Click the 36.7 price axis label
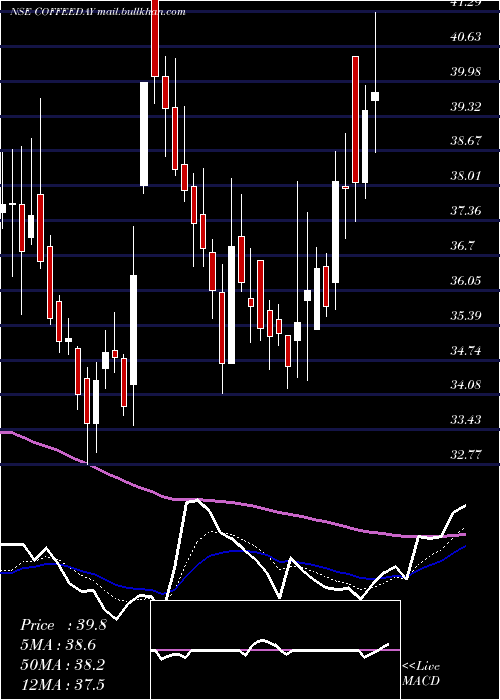 coord(462,246)
